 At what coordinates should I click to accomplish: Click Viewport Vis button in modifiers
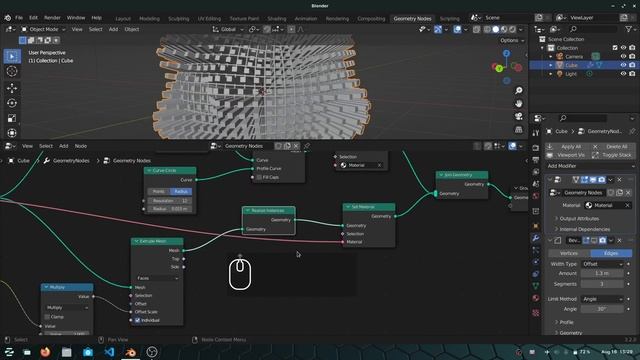tap(567, 155)
